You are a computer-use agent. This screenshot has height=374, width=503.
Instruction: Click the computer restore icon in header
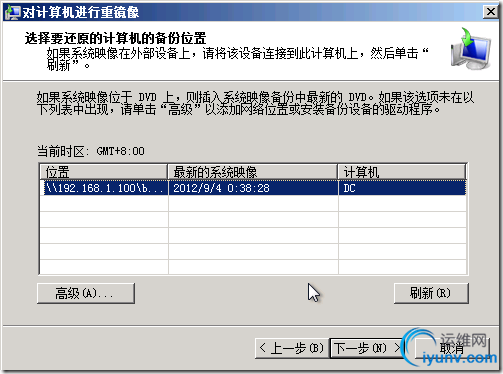(x=470, y=49)
